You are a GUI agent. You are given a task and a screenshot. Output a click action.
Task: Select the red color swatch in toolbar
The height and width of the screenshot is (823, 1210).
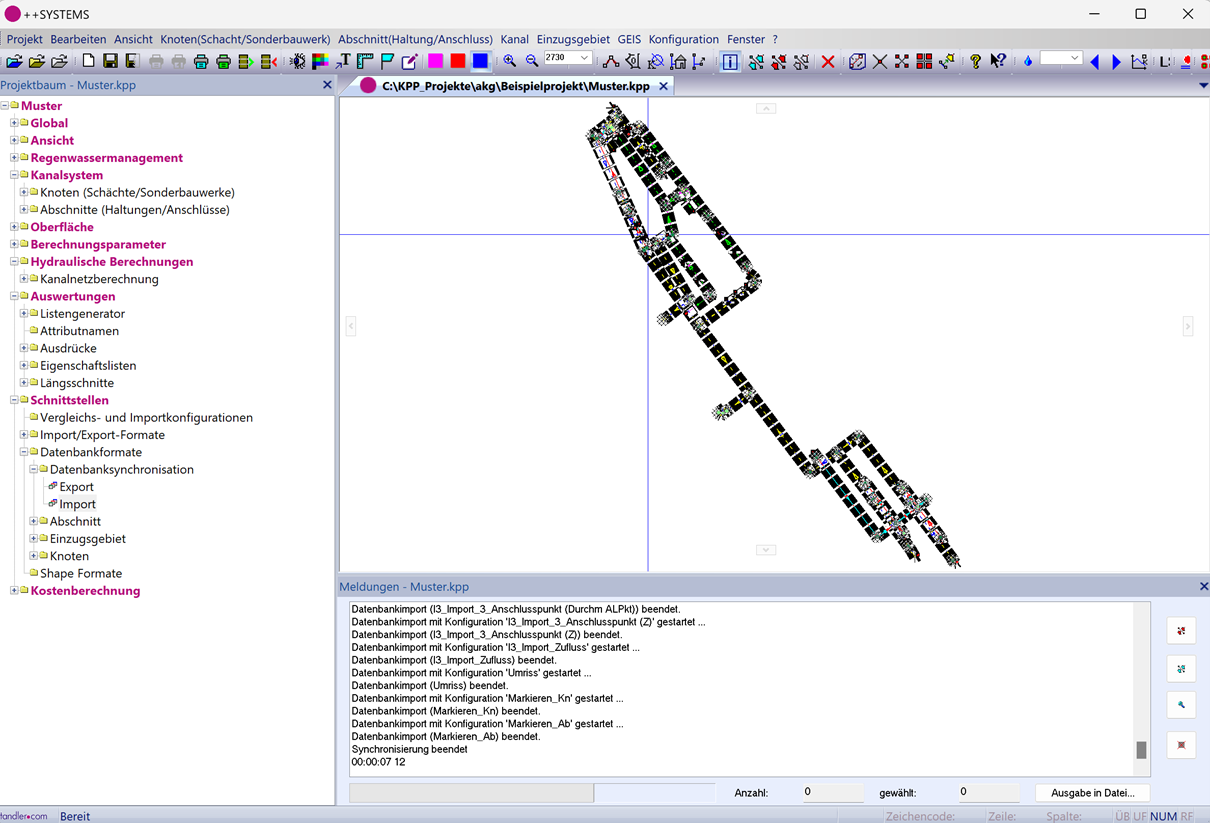pos(458,62)
